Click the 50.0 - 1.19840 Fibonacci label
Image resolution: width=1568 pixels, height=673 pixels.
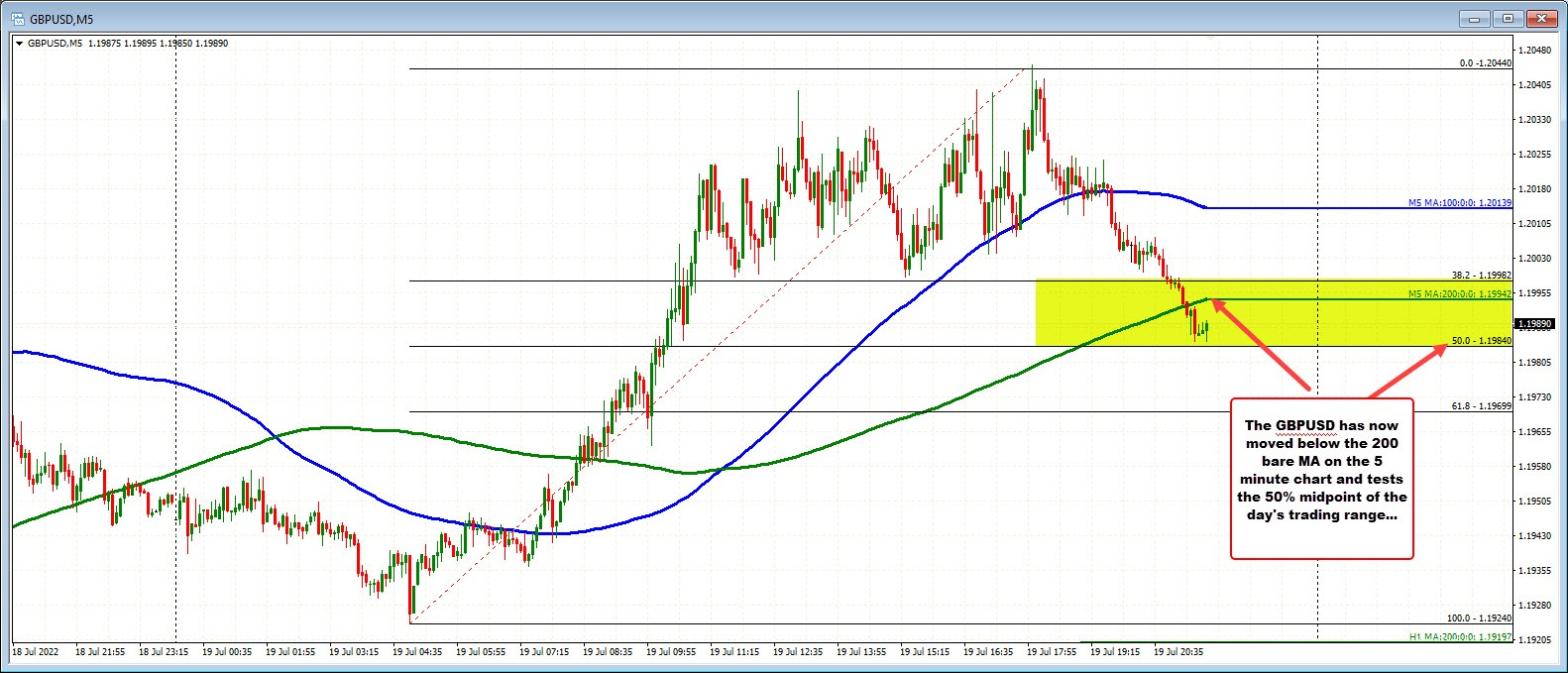(x=1481, y=341)
